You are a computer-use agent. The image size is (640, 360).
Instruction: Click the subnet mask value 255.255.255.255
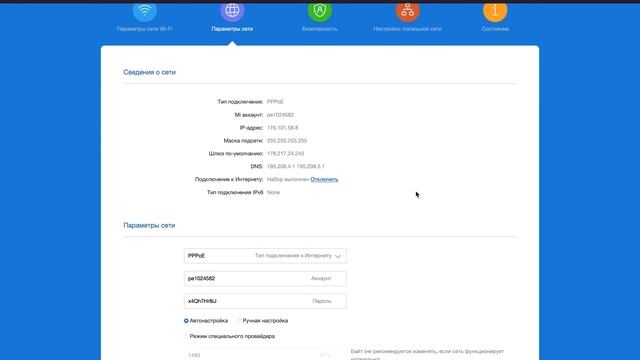(287, 140)
